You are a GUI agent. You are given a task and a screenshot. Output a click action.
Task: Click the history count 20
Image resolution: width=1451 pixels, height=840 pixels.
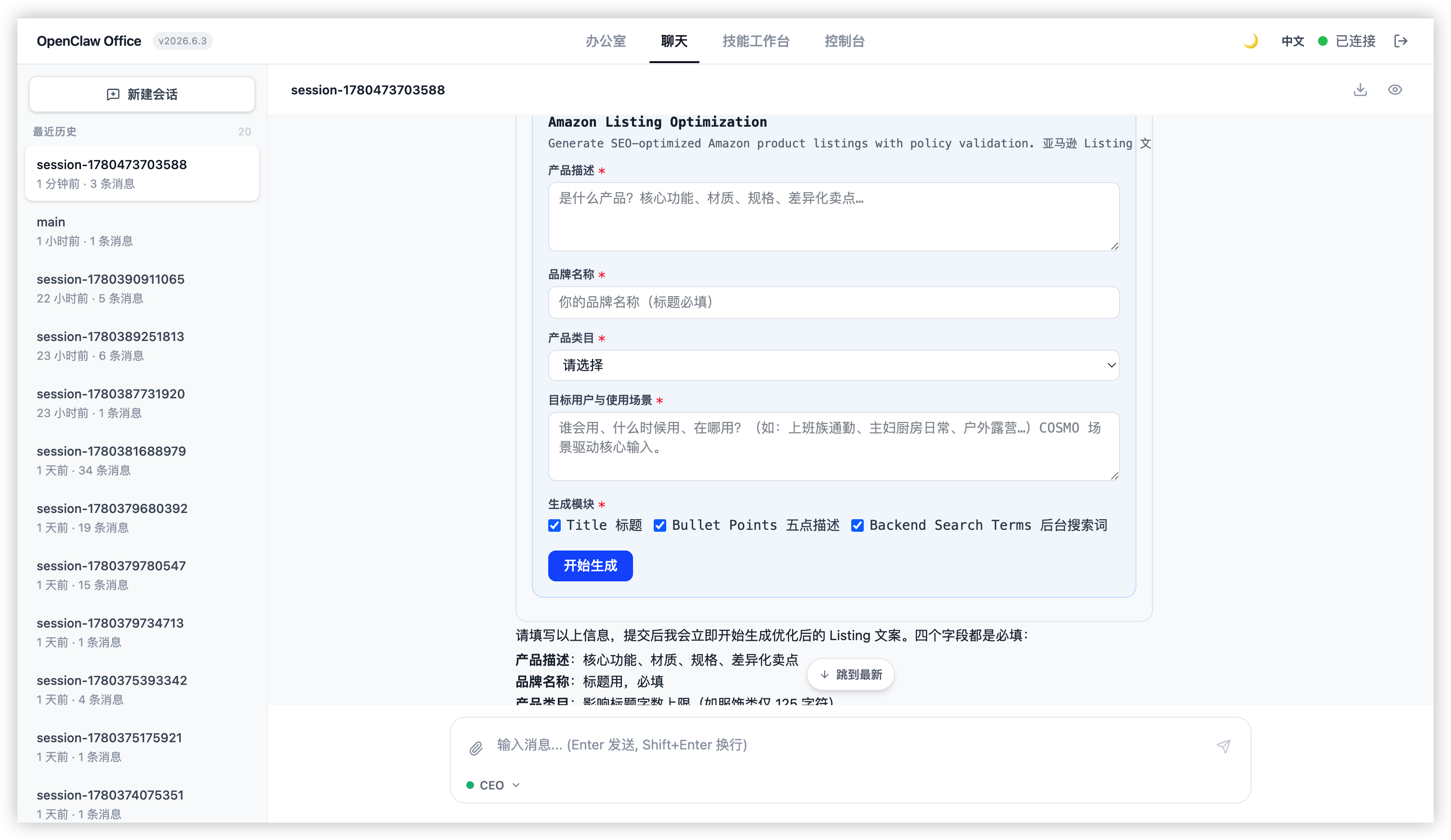click(244, 131)
